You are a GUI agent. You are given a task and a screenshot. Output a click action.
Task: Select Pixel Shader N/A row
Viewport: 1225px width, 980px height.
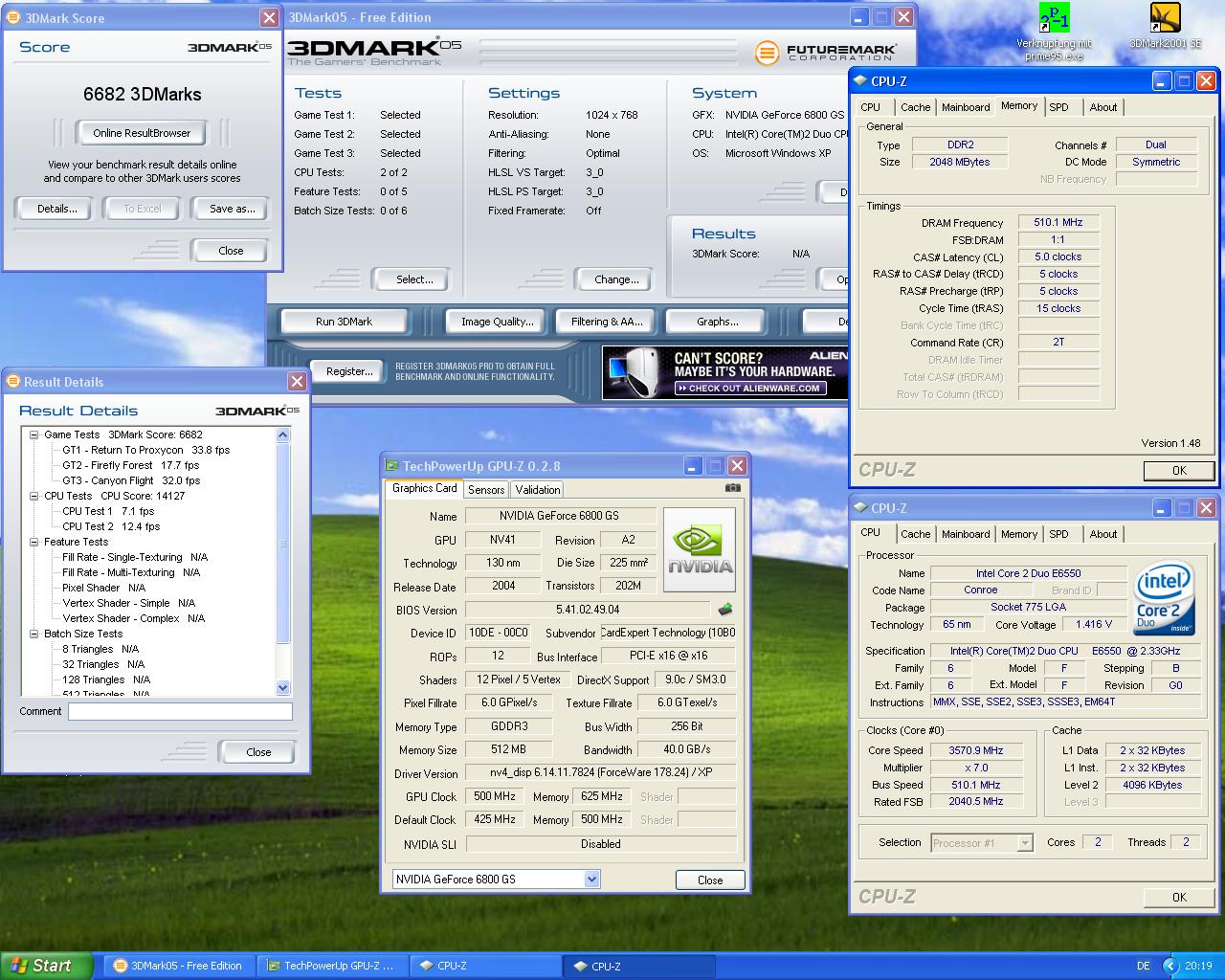(x=103, y=588)
